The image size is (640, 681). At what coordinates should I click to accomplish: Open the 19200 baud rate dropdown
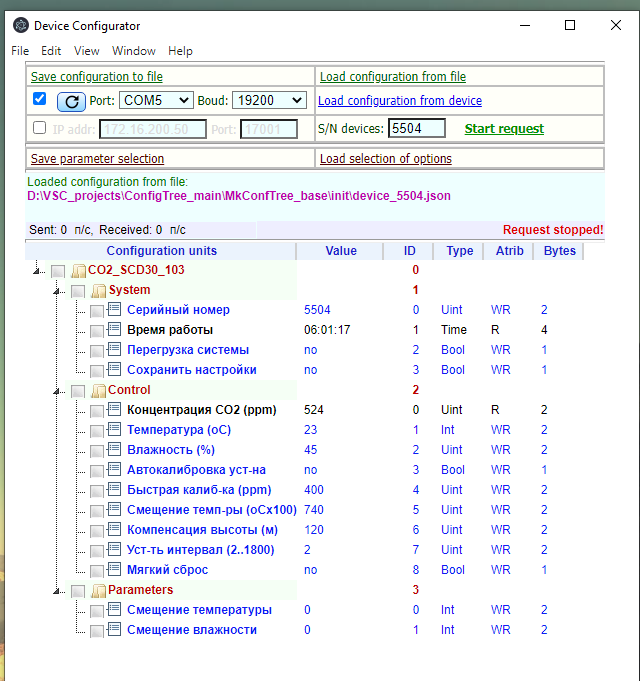pyautogui.click(x=270, y=100)
